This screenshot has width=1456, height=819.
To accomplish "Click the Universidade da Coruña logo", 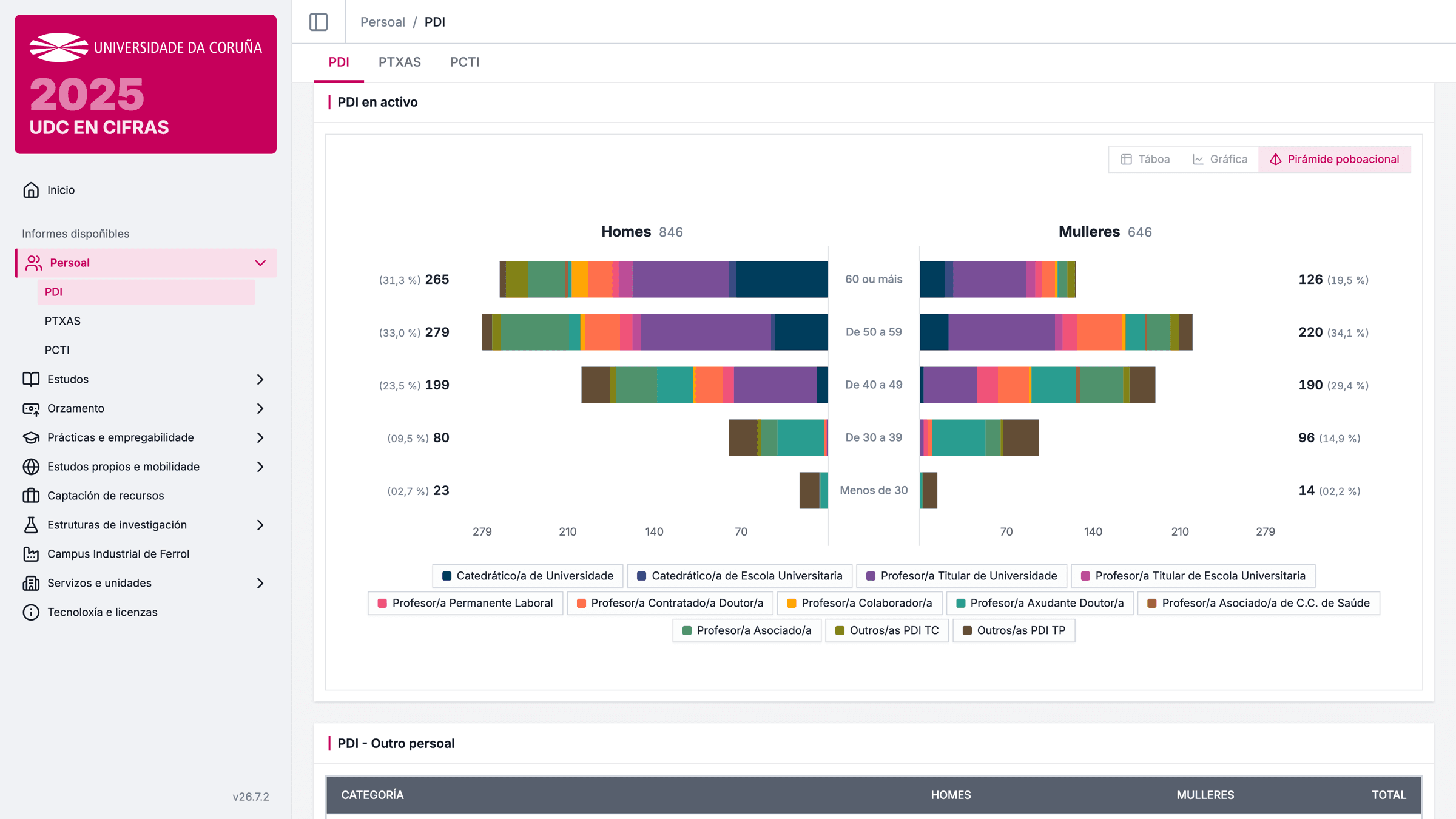I will coord(146,47).
